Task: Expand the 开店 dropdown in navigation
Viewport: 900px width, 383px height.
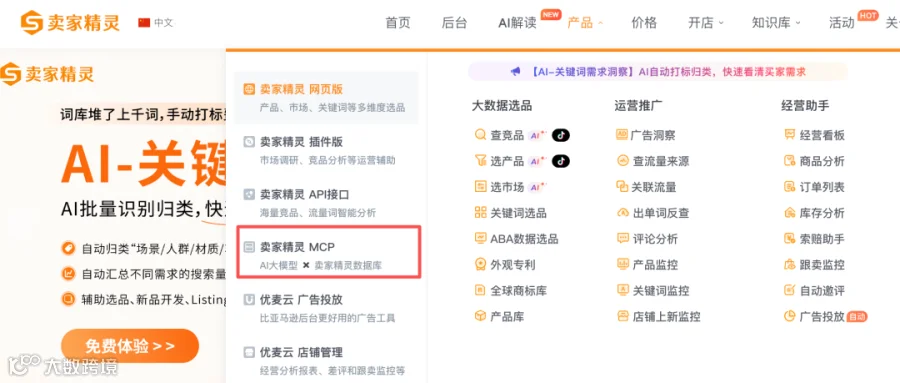Action: 705,23
